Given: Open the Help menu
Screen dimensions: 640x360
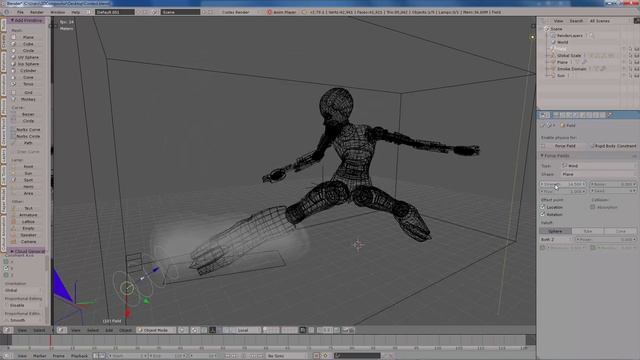Looking at the screenshot, I should coord(76,12).
